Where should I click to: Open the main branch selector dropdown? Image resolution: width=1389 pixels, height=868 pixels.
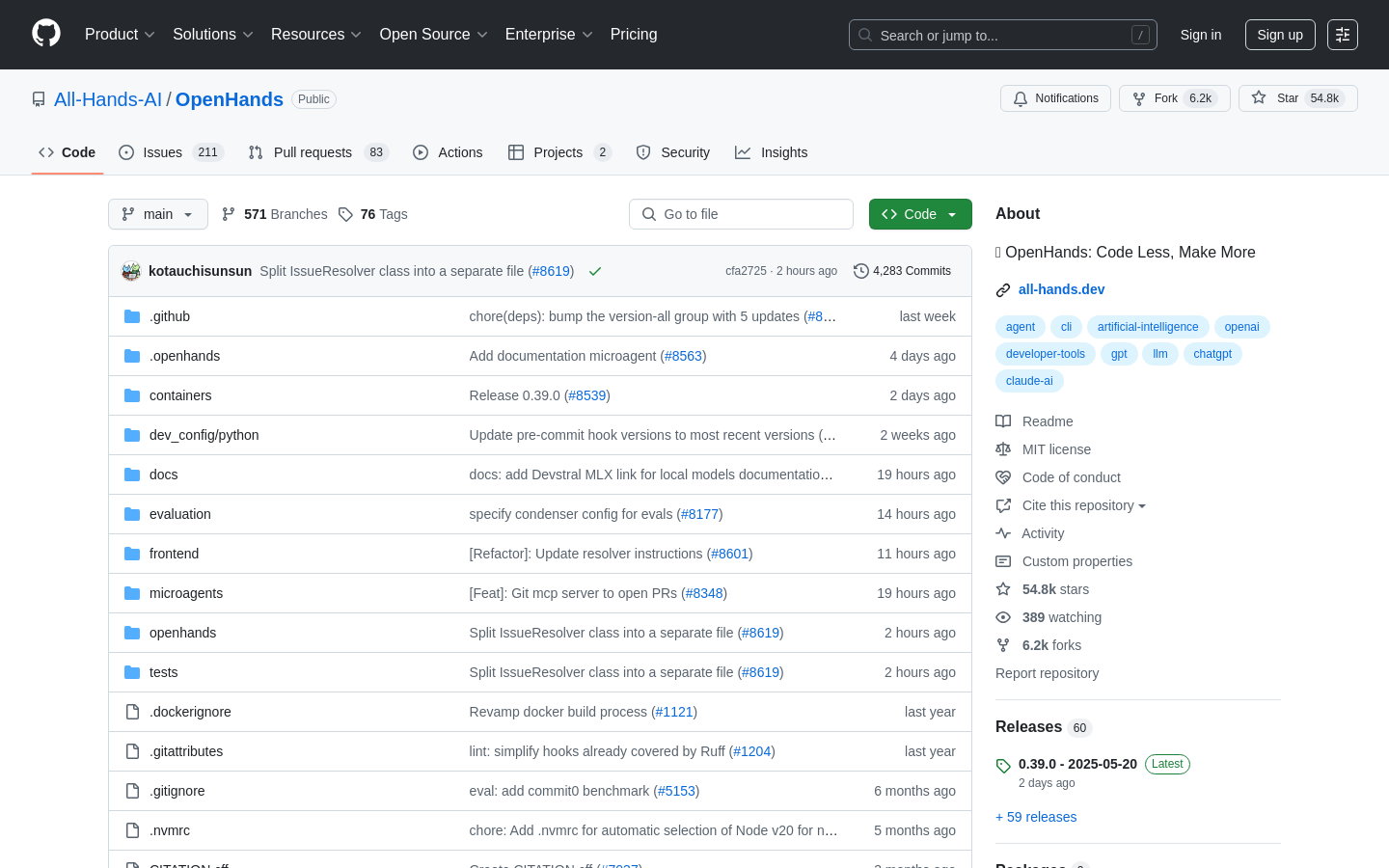coord(158,214)
